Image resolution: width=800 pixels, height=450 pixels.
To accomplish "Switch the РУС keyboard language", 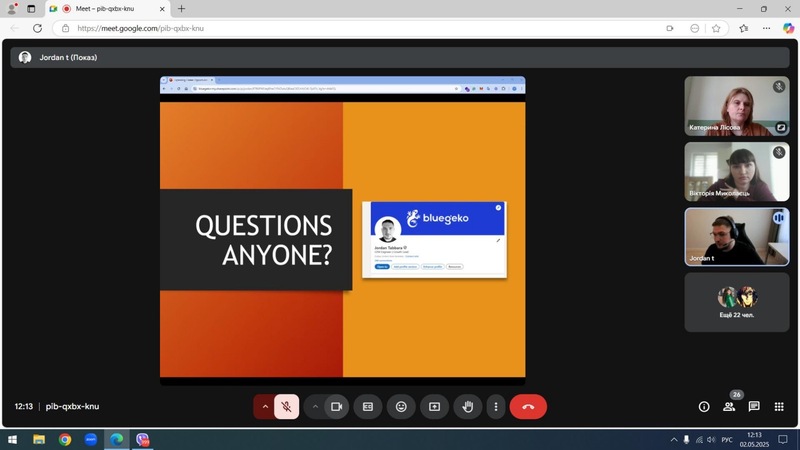I will (x=727, y=439).
